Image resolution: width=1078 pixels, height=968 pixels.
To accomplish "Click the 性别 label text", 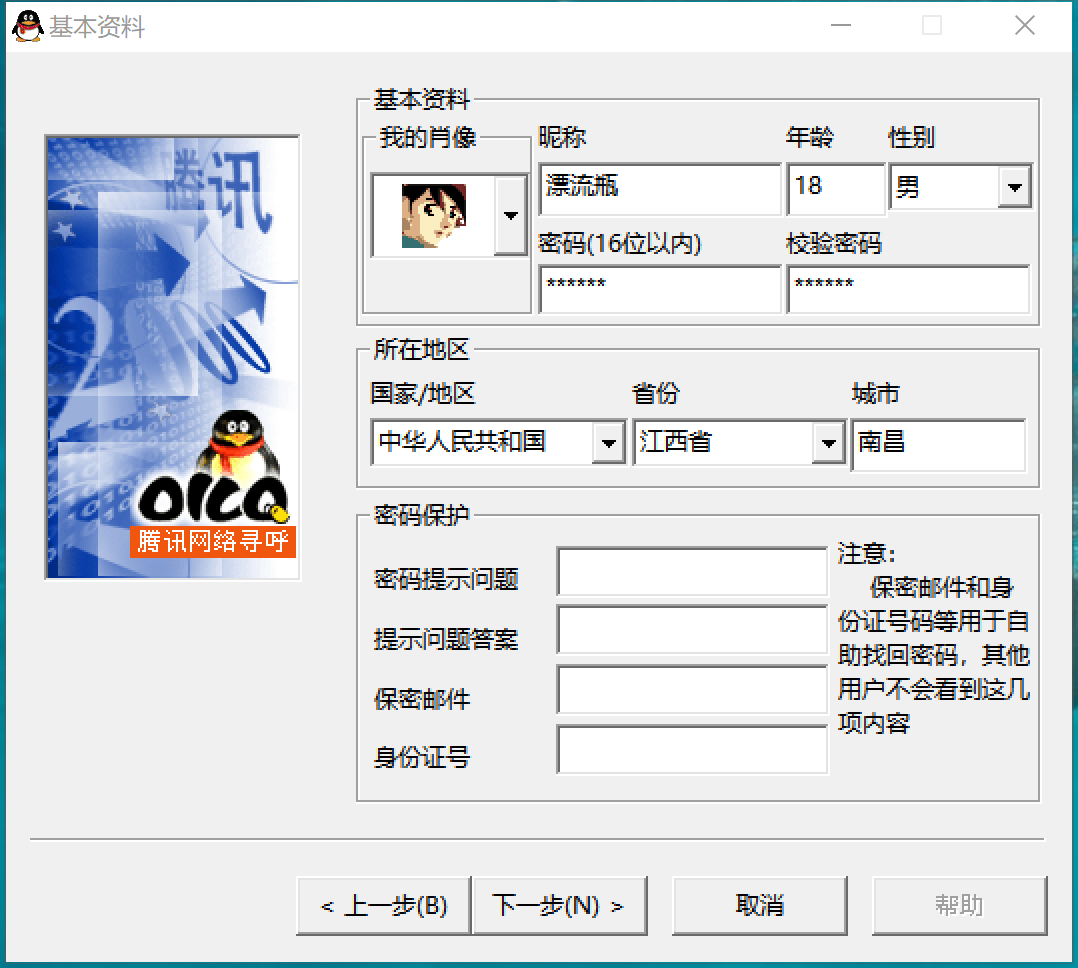I will click(911, 138).
